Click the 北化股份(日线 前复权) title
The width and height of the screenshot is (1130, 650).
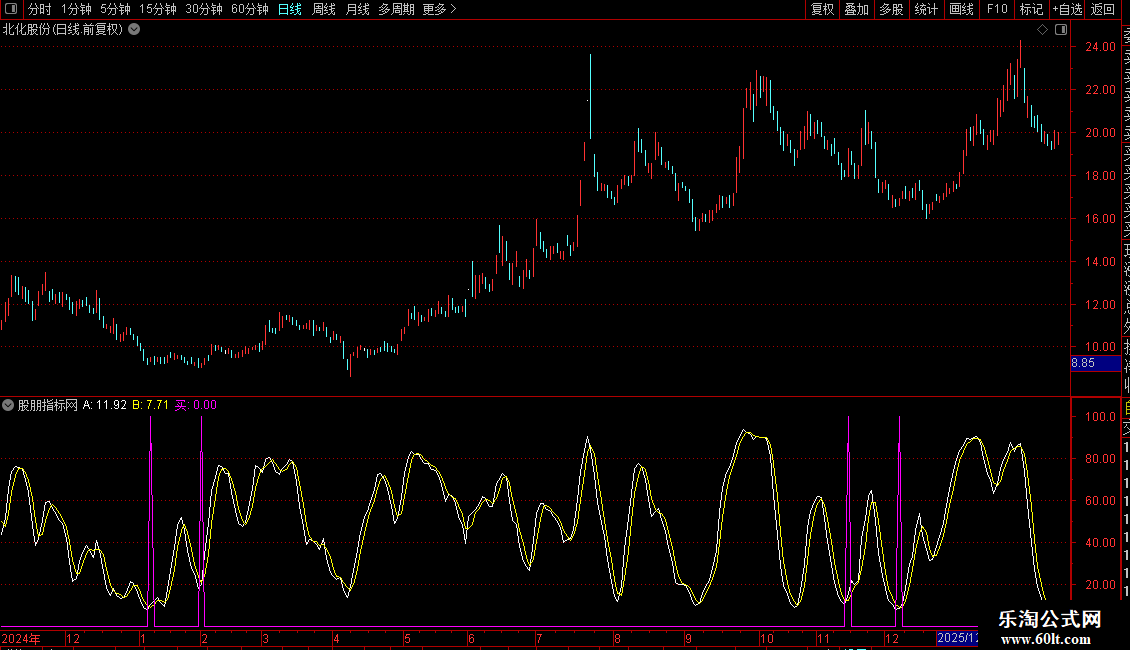(x=63, y=30)
